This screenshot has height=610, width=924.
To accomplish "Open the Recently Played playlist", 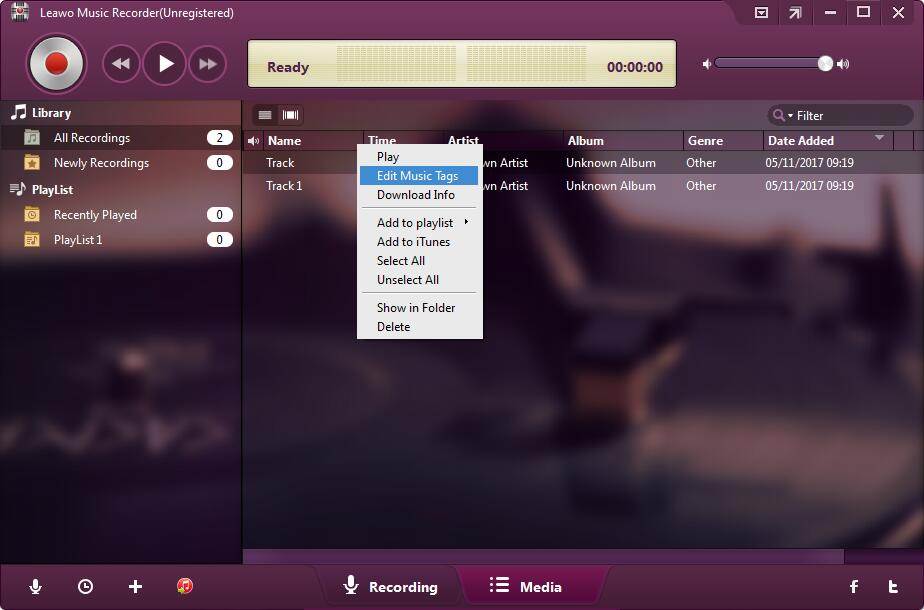I will click(x=120, y=215).
